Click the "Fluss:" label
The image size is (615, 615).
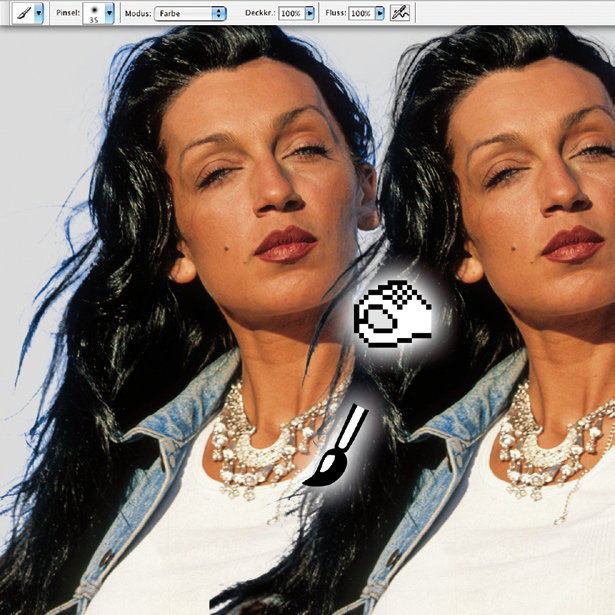335,13
